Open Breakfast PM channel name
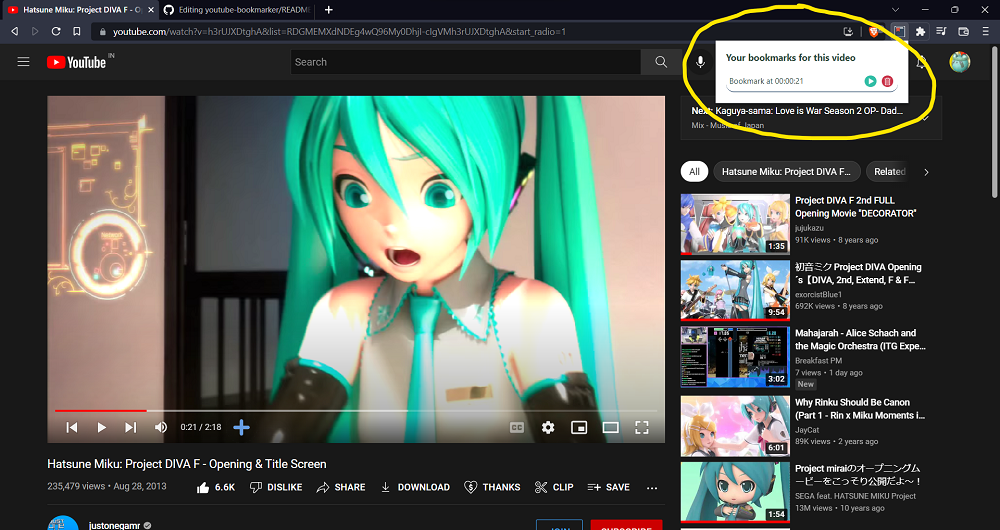The image size is (1000, 530). tap(818, 360)
